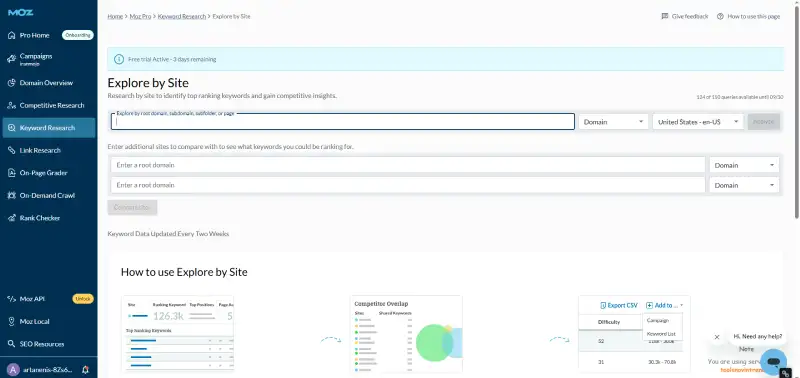Click the Moz logo in the sidebar
The image size is (800, 378).
click(x=20, y=12)
